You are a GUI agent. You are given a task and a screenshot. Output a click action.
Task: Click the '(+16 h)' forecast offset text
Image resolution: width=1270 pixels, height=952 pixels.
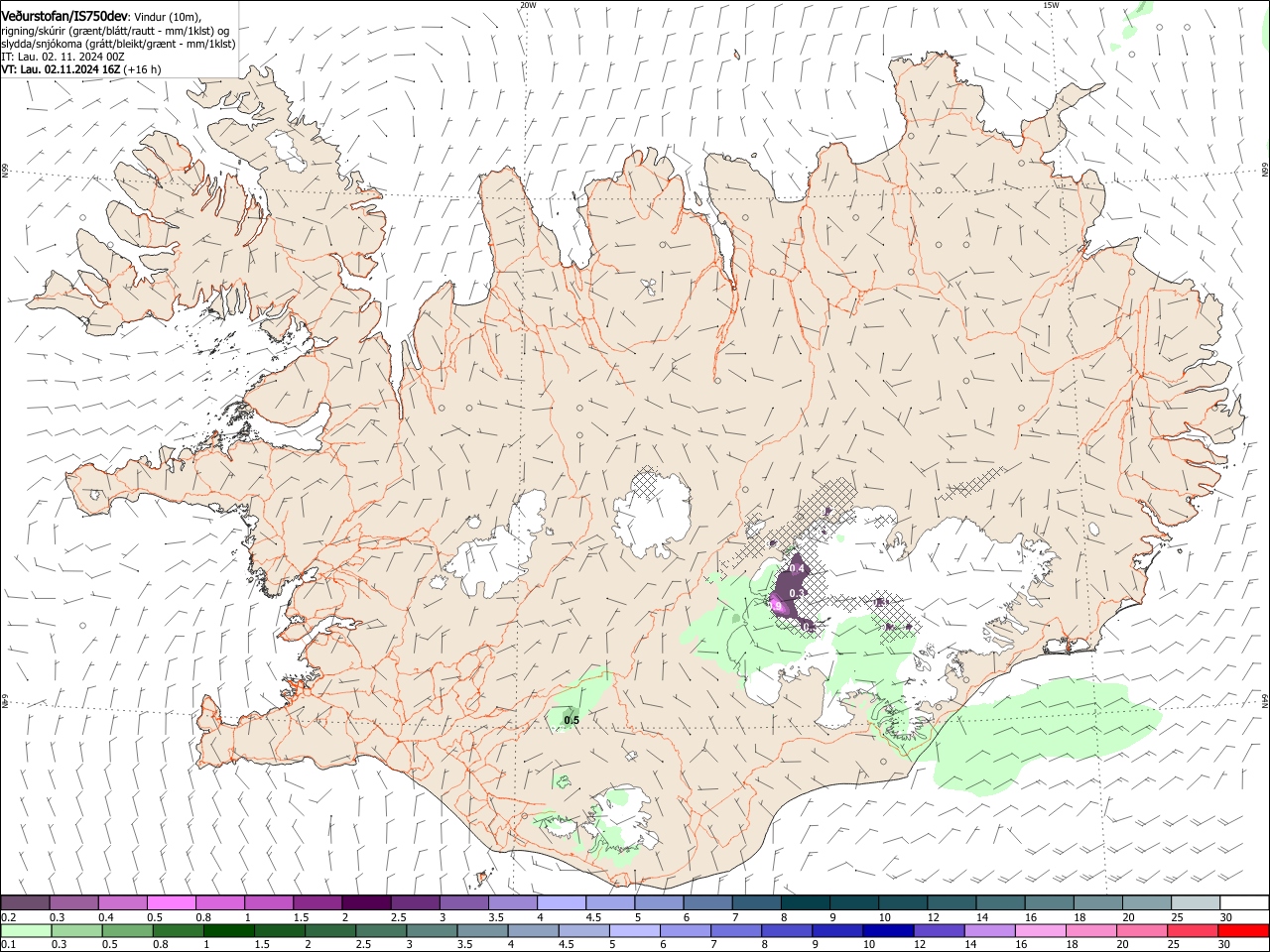click(143, 69)
